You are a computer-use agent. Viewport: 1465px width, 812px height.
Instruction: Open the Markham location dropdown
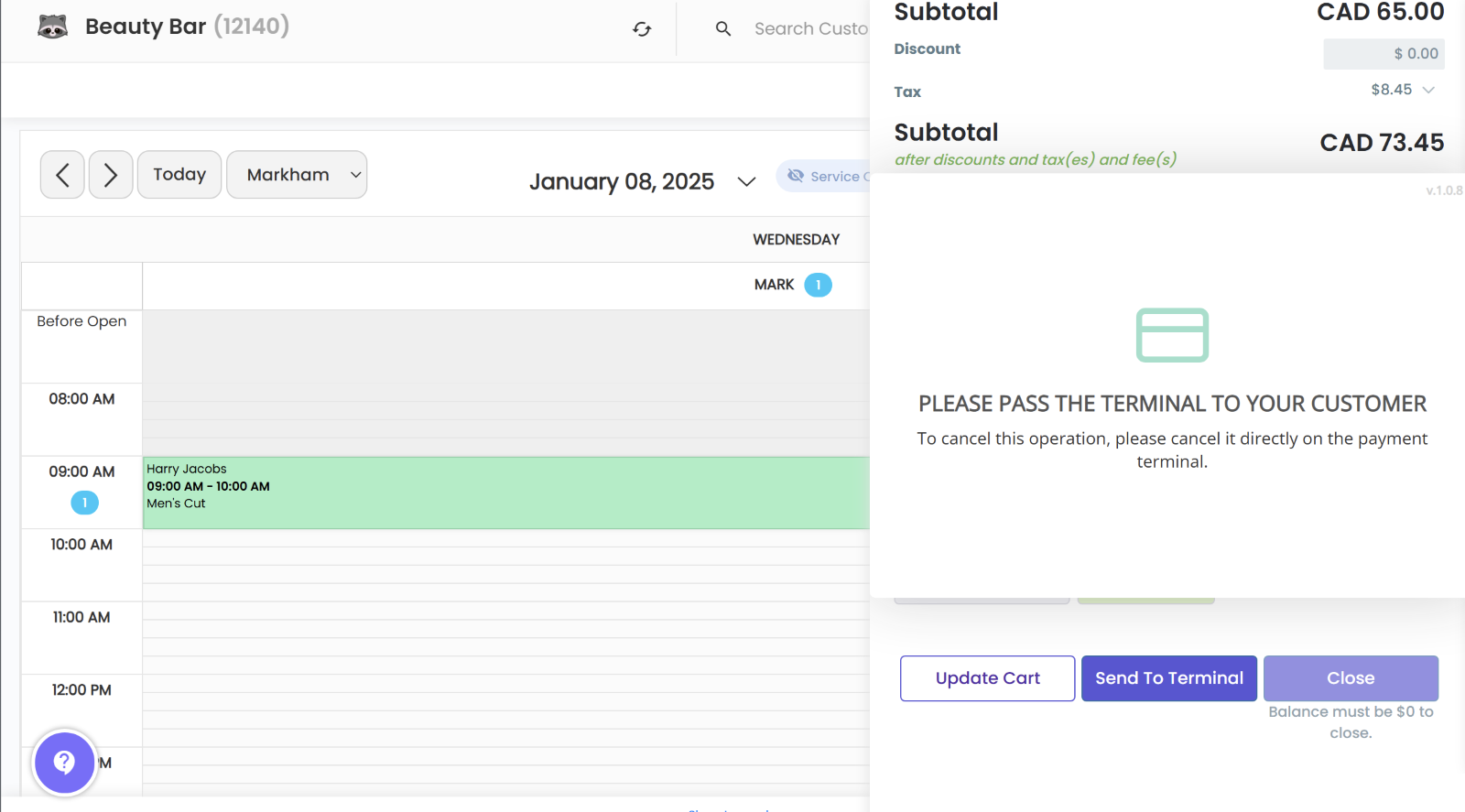[x=297, y=175]
